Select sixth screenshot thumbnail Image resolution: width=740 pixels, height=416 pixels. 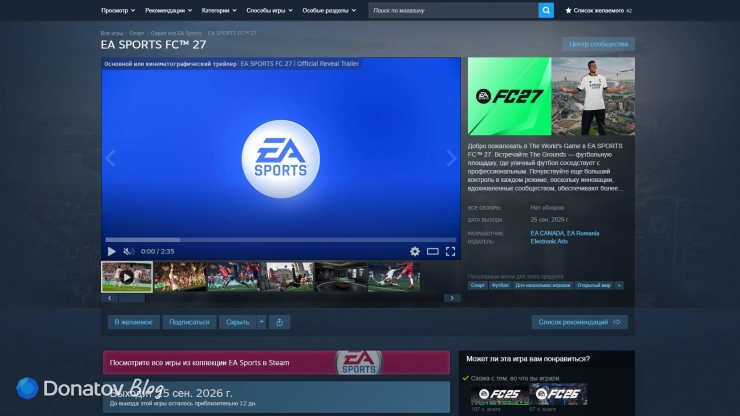point(394,277)
